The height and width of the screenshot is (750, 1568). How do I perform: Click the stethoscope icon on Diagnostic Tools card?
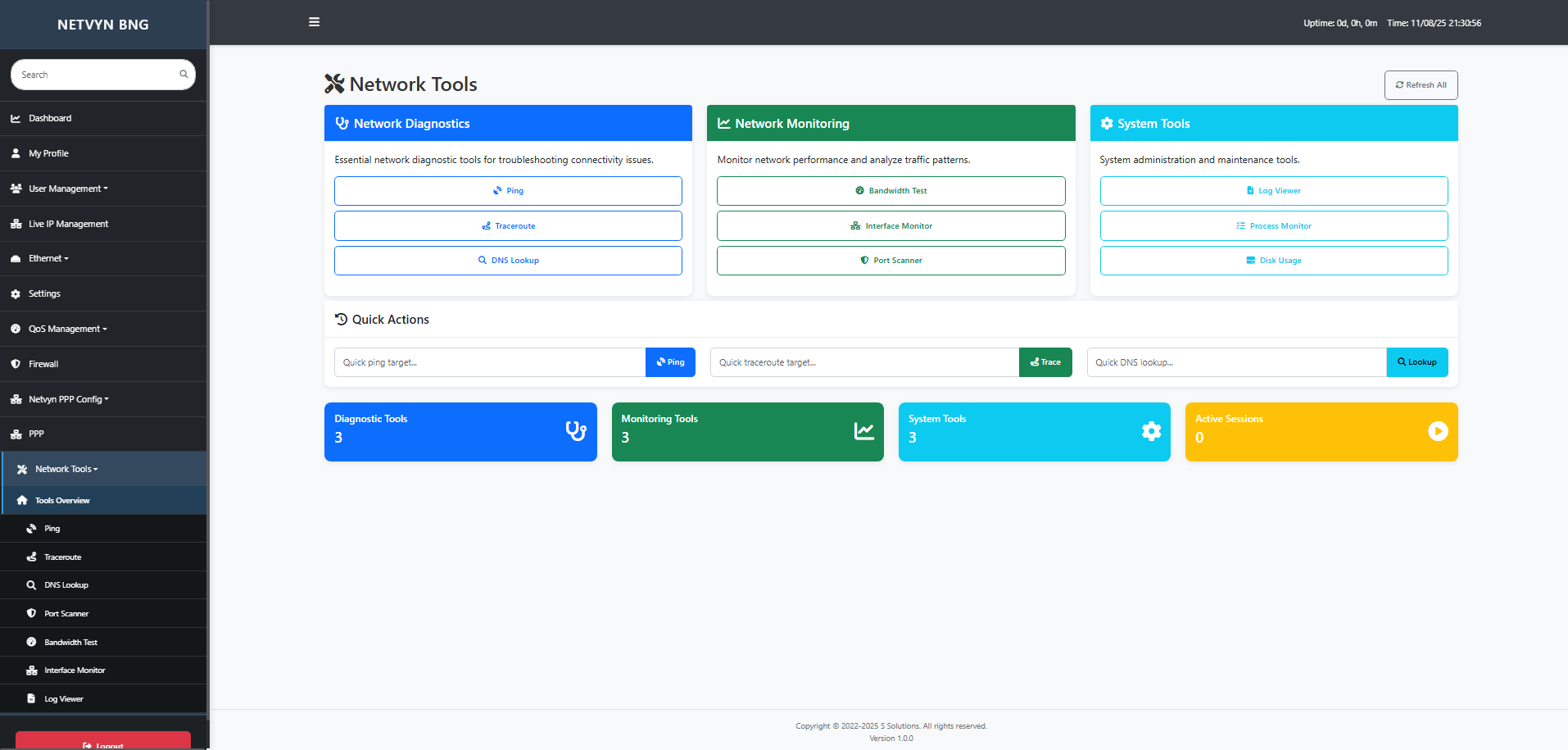click(x=576, y=431)
